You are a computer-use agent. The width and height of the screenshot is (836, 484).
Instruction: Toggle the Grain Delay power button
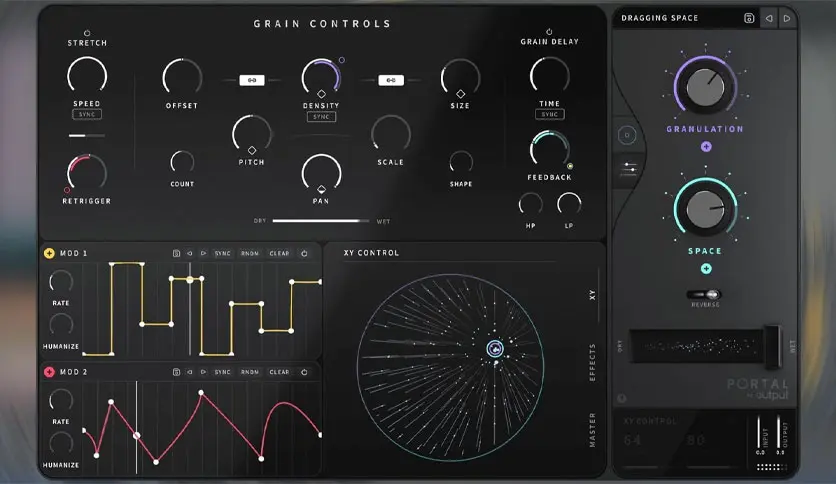point(549,31)
